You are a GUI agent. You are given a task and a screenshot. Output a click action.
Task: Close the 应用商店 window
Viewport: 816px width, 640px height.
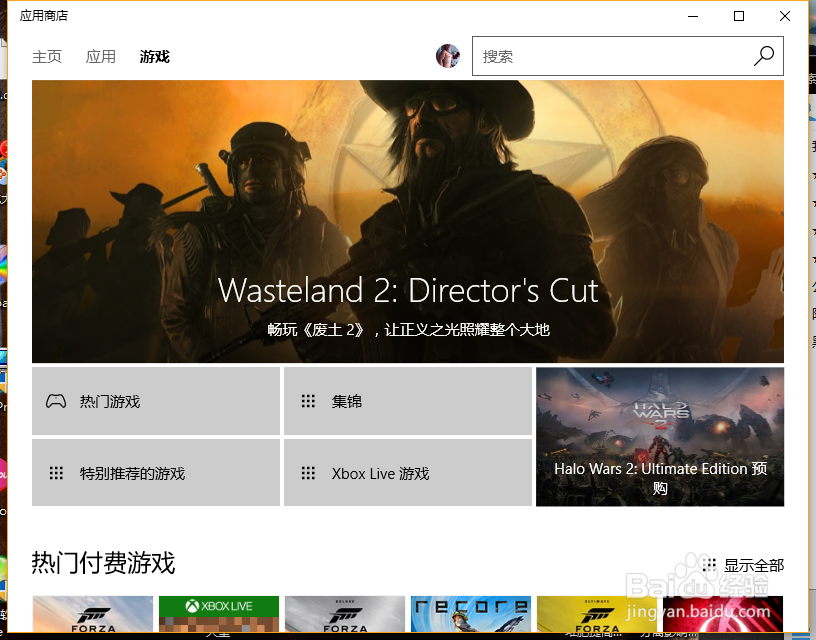point(785,16)
